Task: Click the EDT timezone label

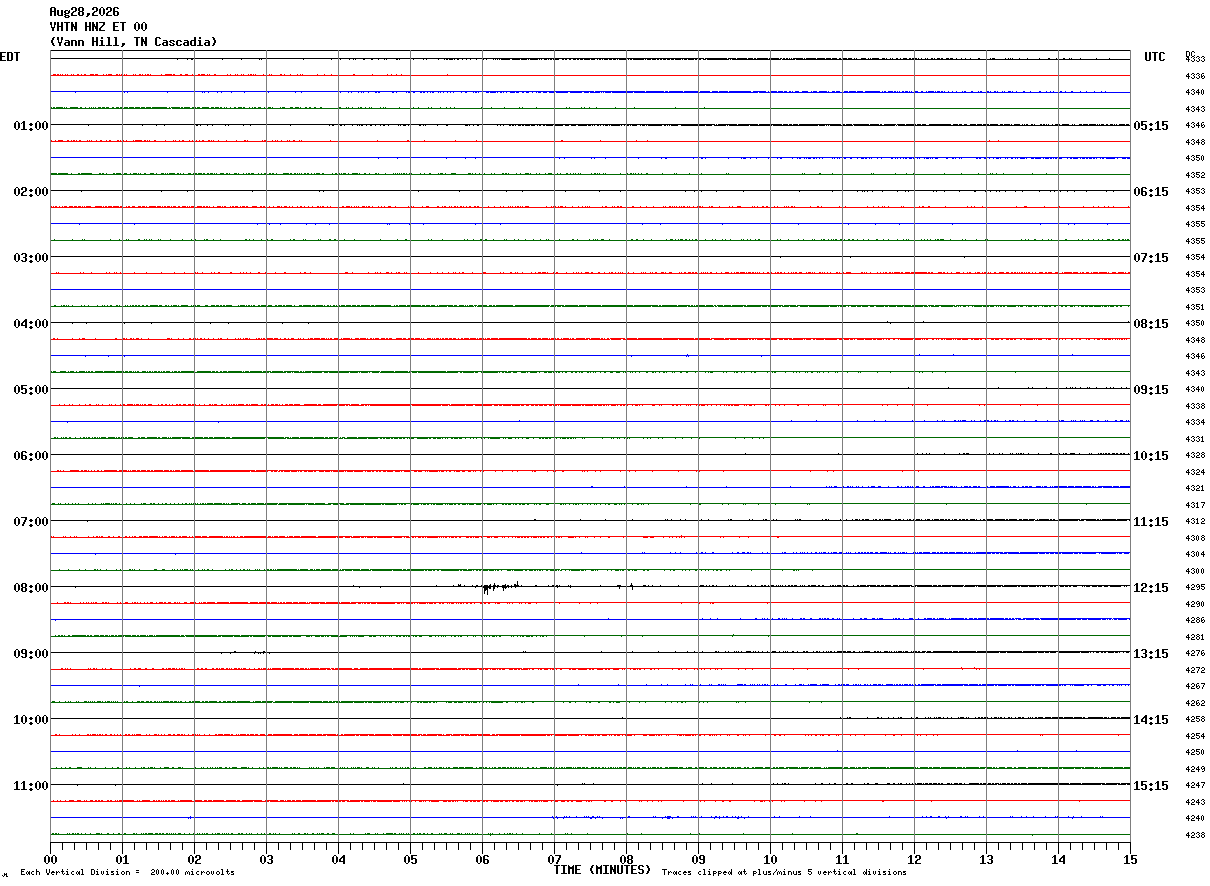Action: click(10, 57)
